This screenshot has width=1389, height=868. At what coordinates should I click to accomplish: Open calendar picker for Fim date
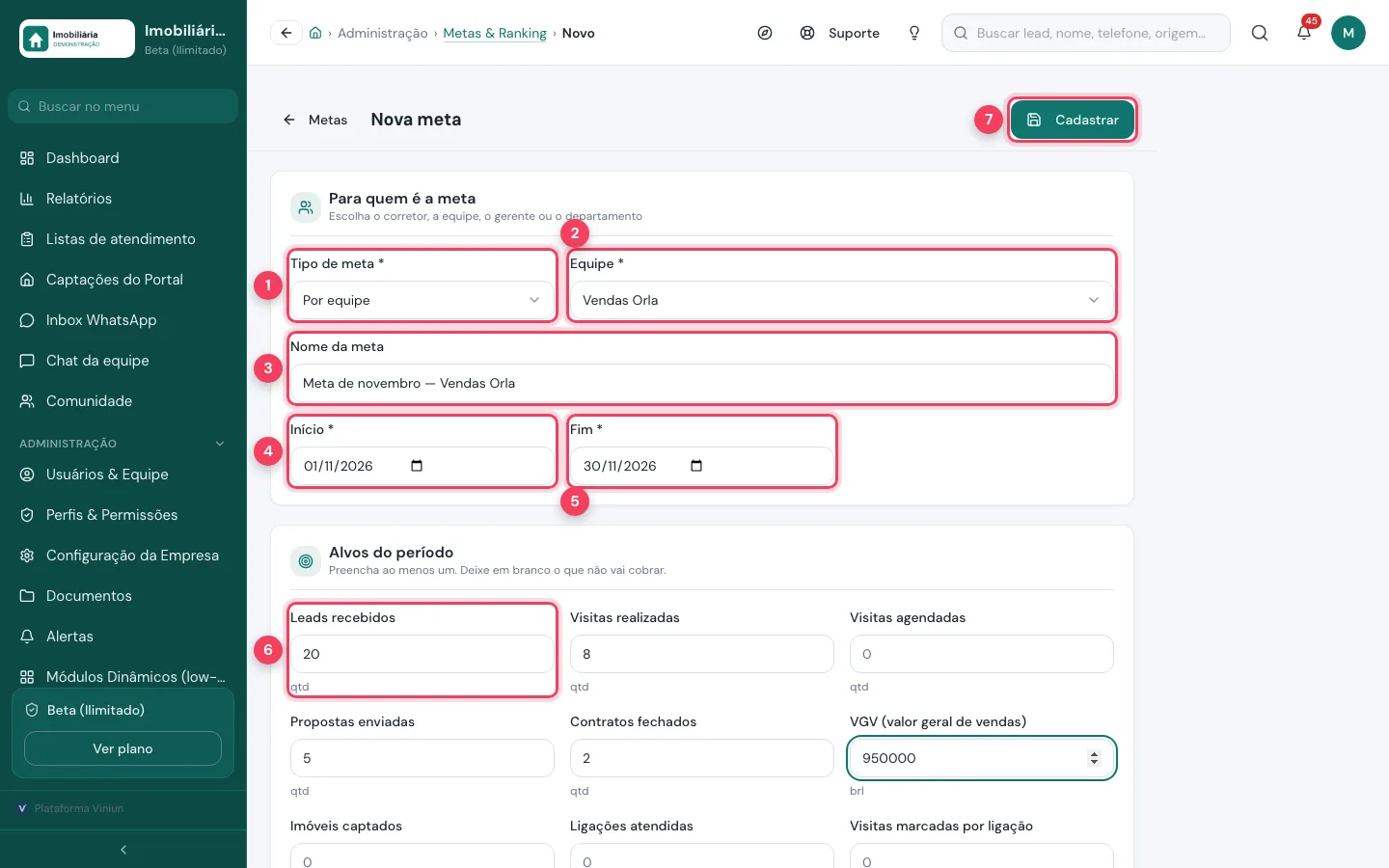[696, 466]
